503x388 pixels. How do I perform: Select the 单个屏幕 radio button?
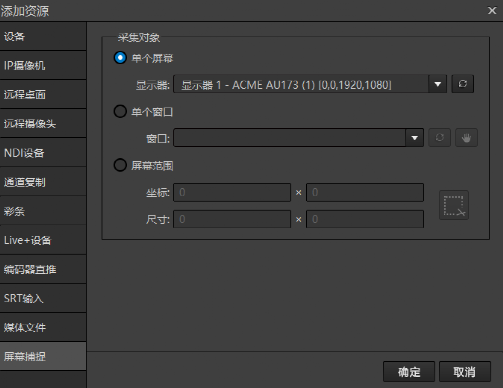coord(120,58)
